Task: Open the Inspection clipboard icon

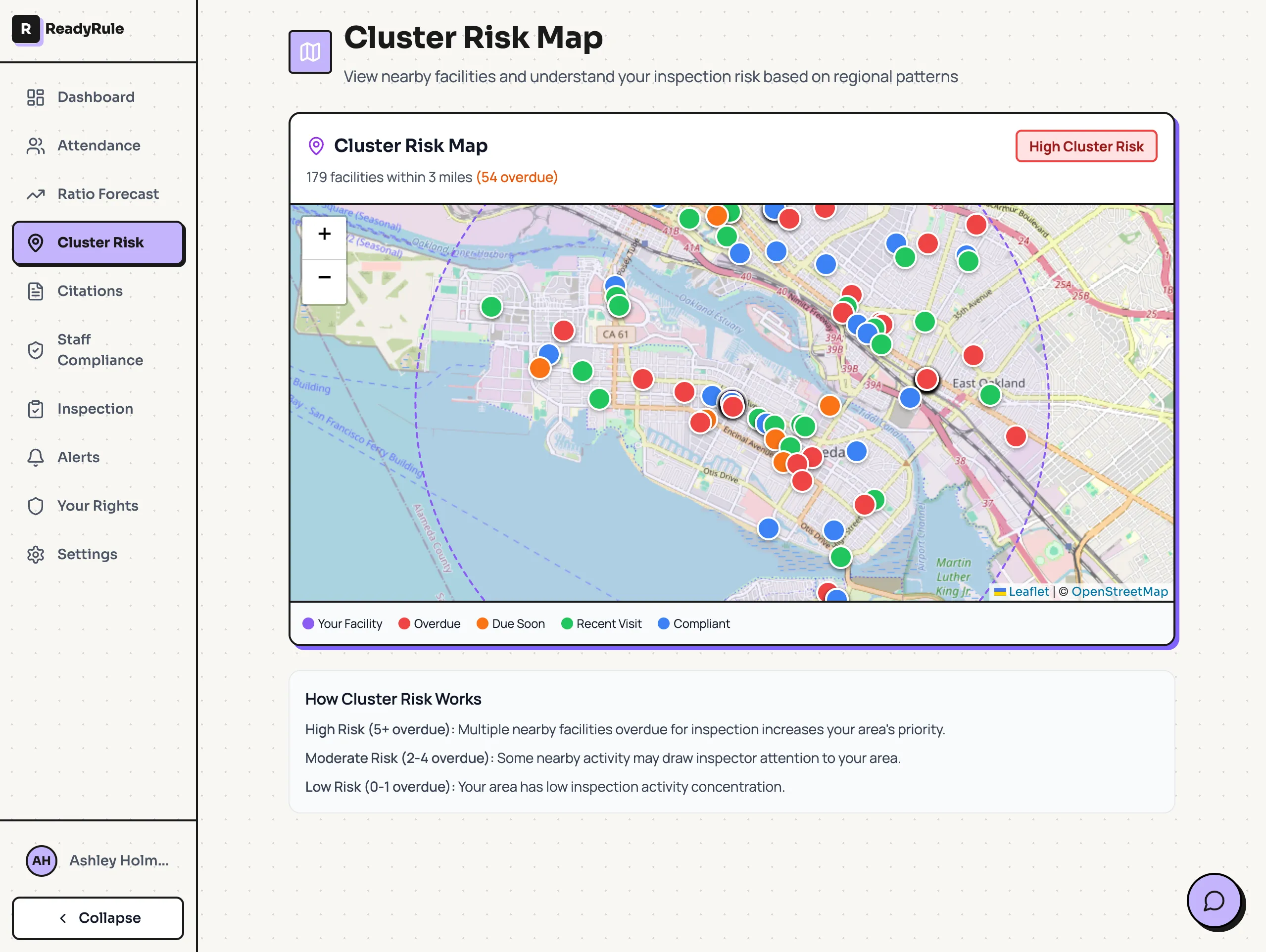Action: [36, 409]
